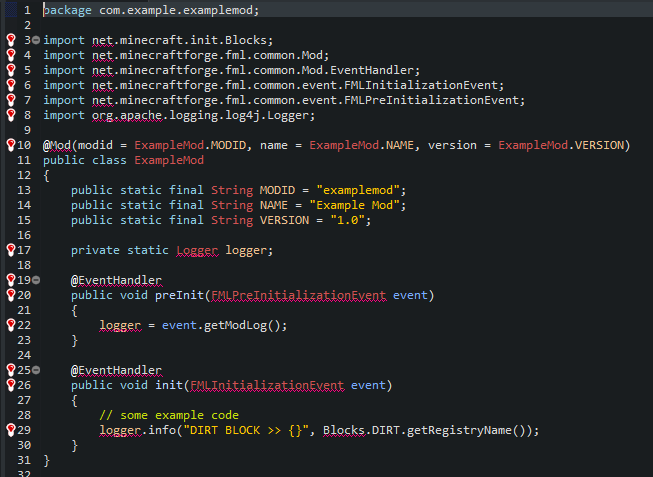This screenshot has height=477, width=653.
Task: Click the error icon at line 10
Action: click(10, 145)
